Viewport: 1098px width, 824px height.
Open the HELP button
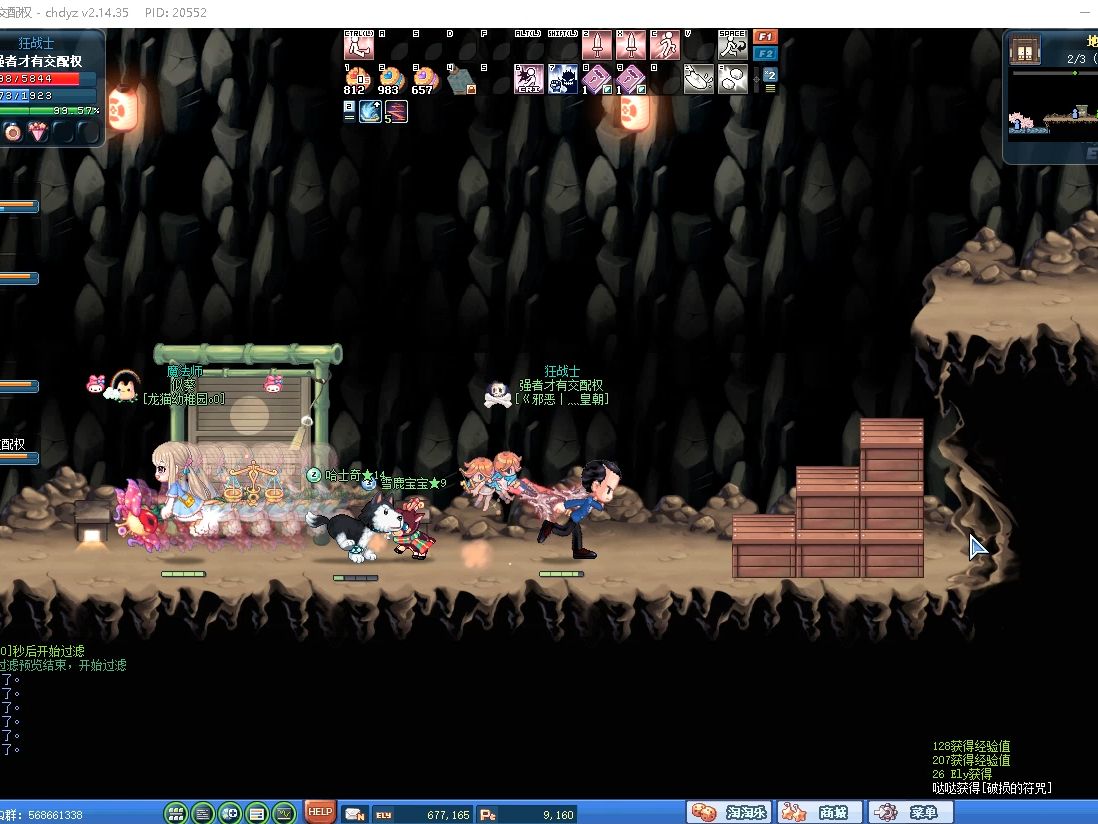320,812
